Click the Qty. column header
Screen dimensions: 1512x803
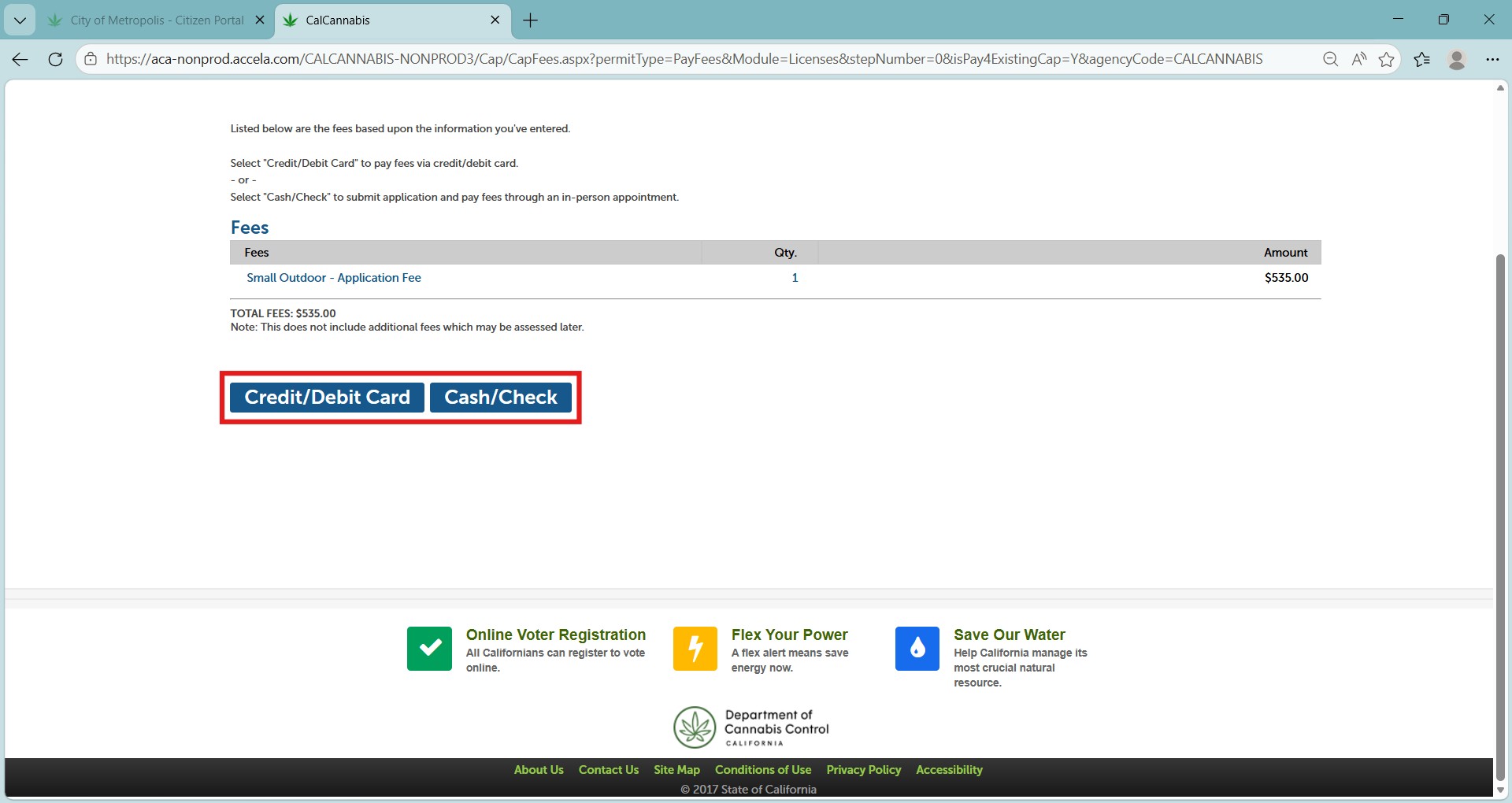tap(785, 253)
